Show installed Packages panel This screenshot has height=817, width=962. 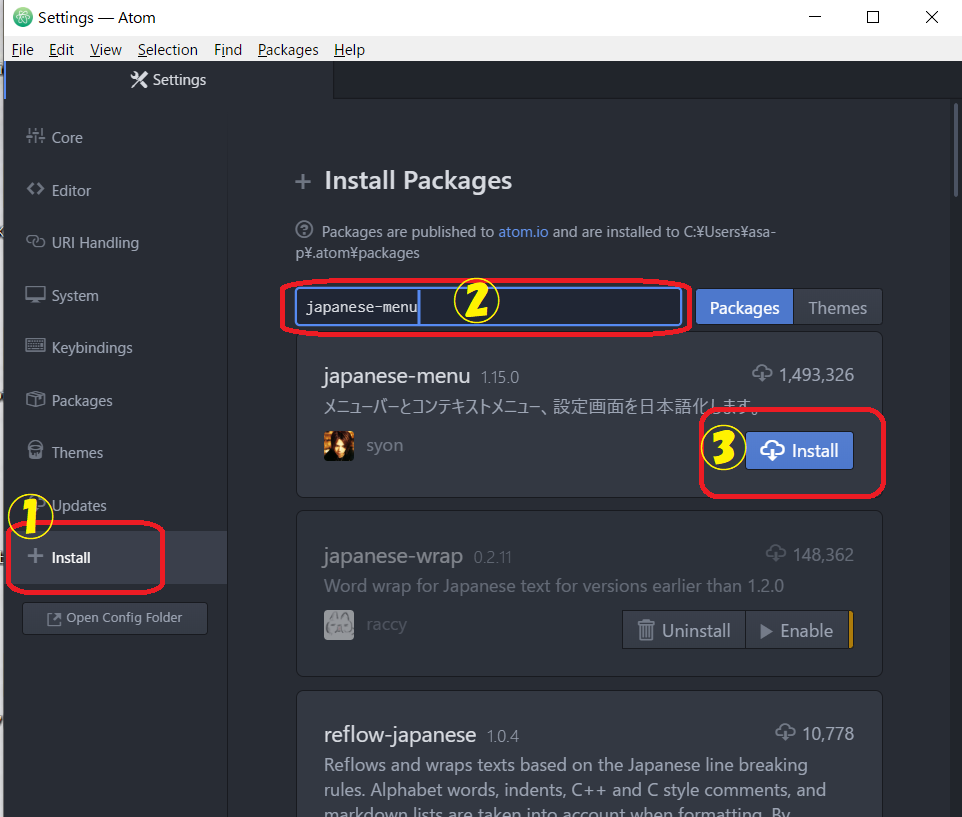(81, 401)
